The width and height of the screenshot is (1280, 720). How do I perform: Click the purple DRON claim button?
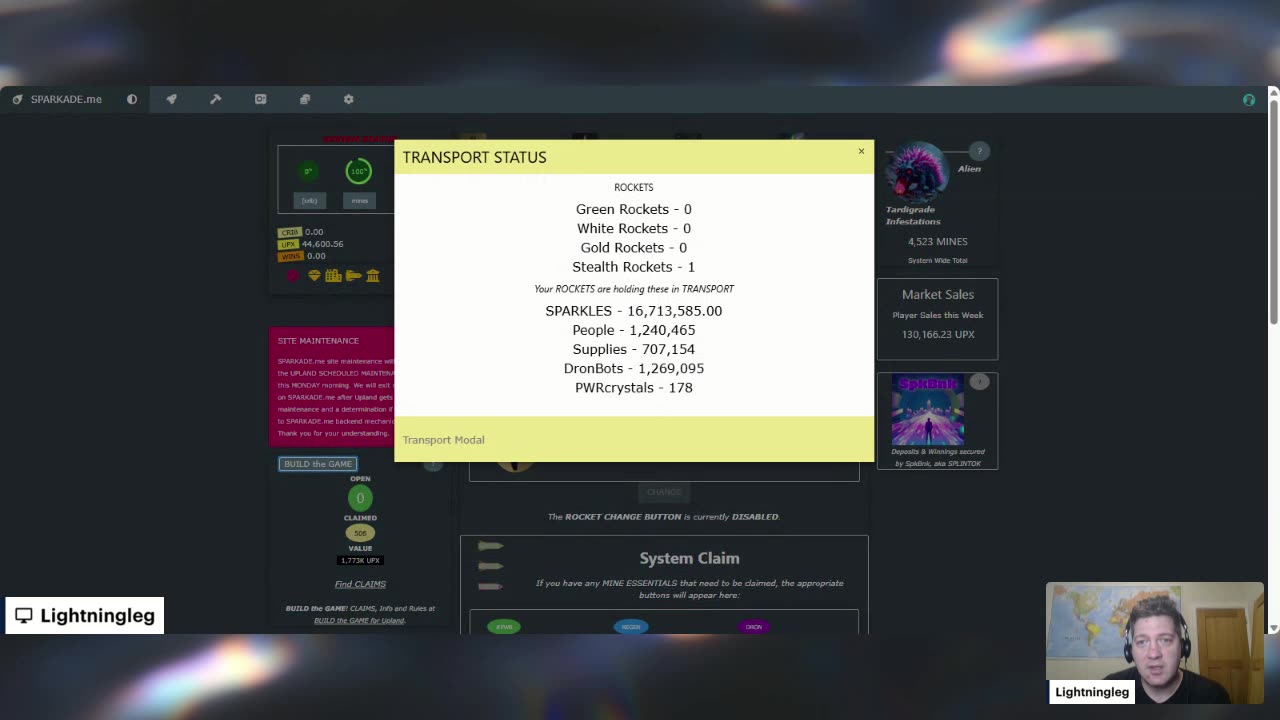pos(754,627)
